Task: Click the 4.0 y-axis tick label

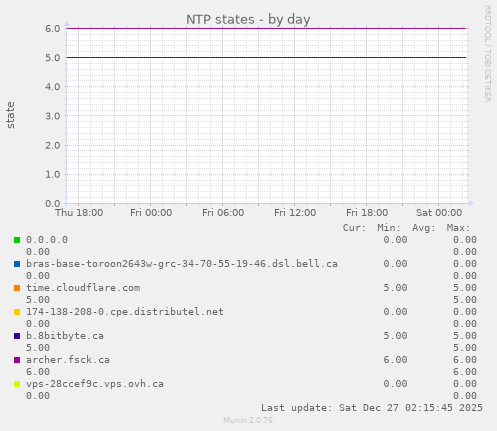Action: coord(53,87)
